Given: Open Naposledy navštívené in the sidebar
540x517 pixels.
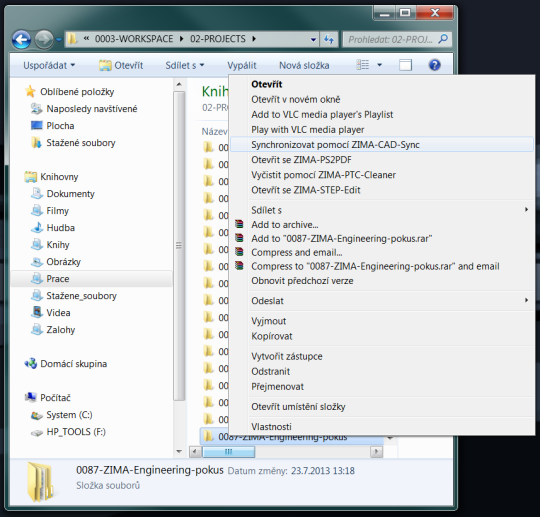Looking at the screenshot, I should pos(84,109).
